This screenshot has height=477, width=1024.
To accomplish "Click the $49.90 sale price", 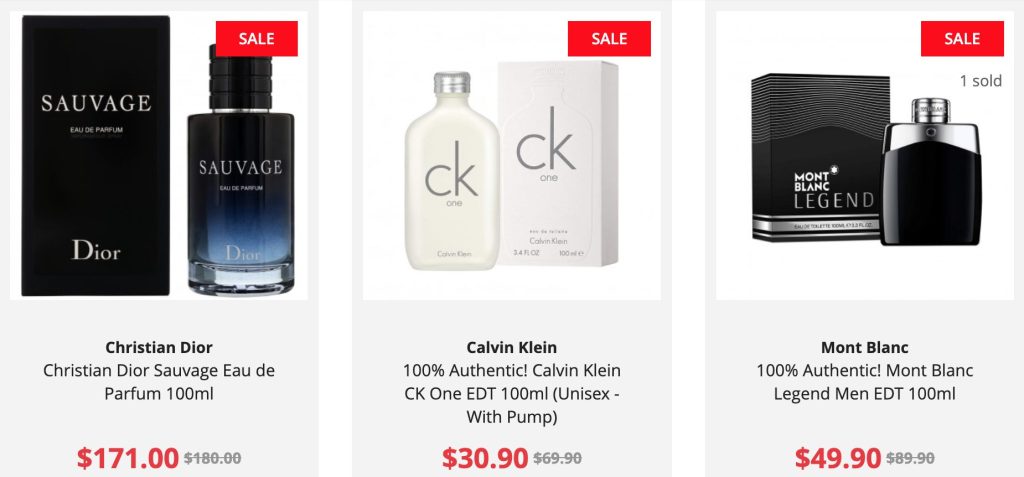I will [838, 457].
